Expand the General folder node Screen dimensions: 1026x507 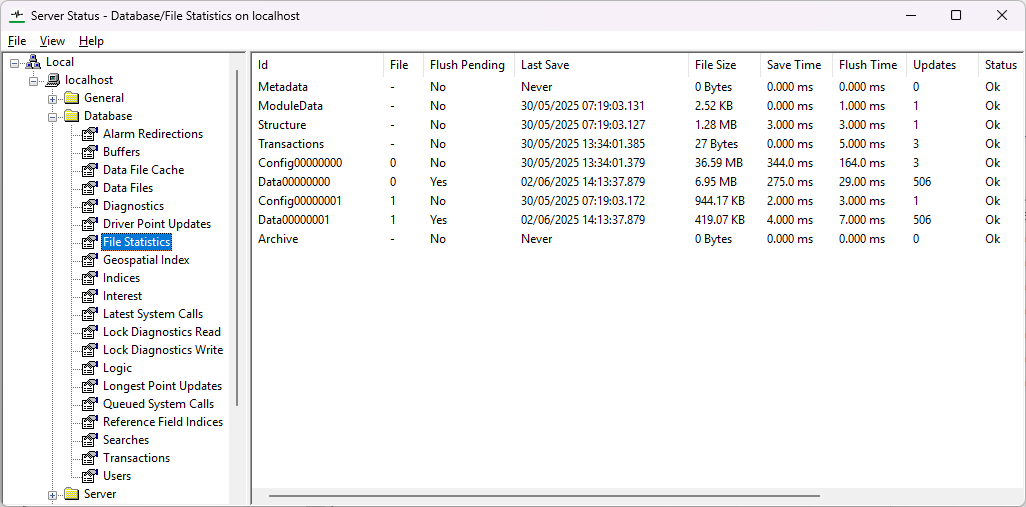pyautogui.click(x=52, y=98)
